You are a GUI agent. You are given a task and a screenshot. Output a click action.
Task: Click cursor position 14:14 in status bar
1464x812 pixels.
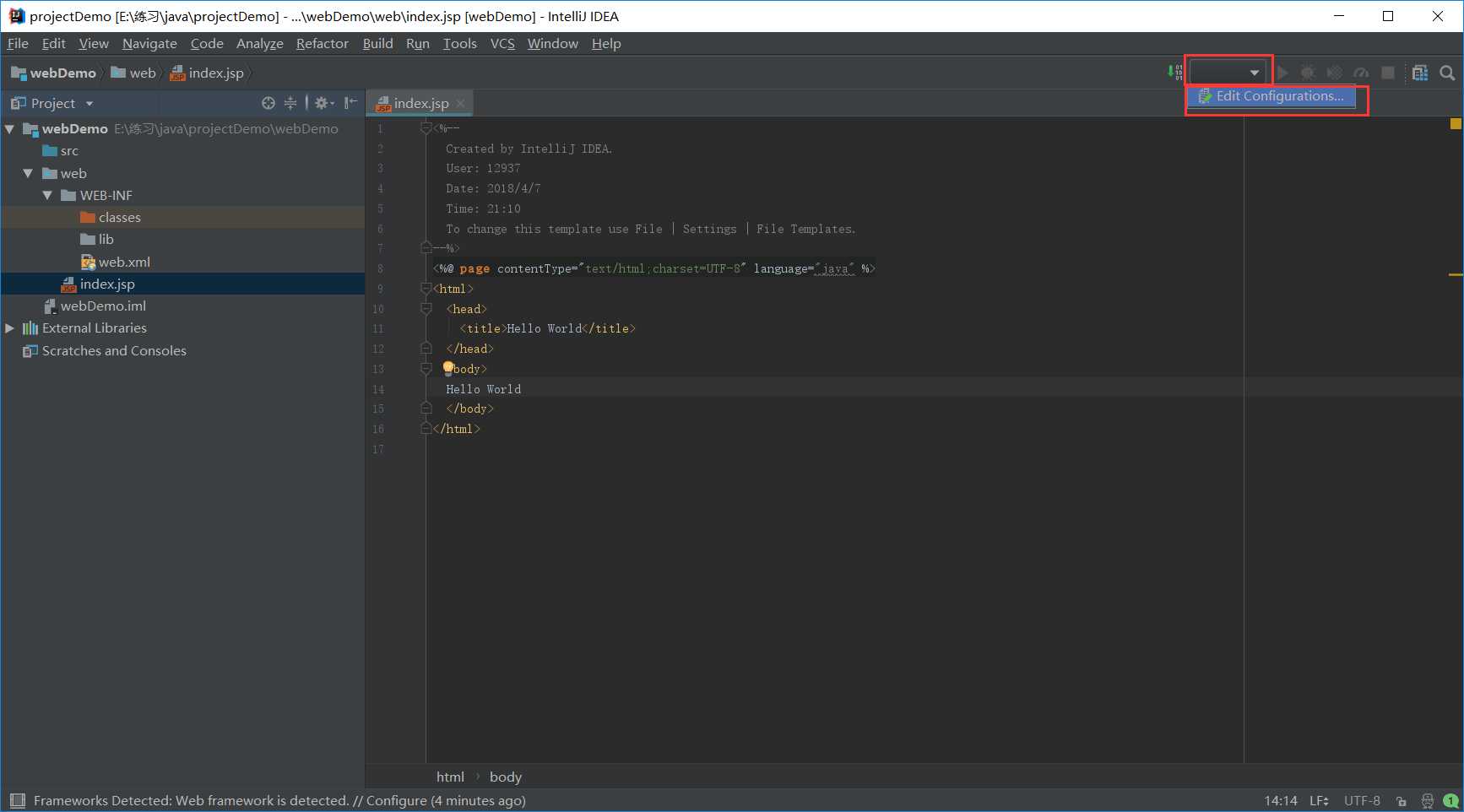(x=1280, y=801)
